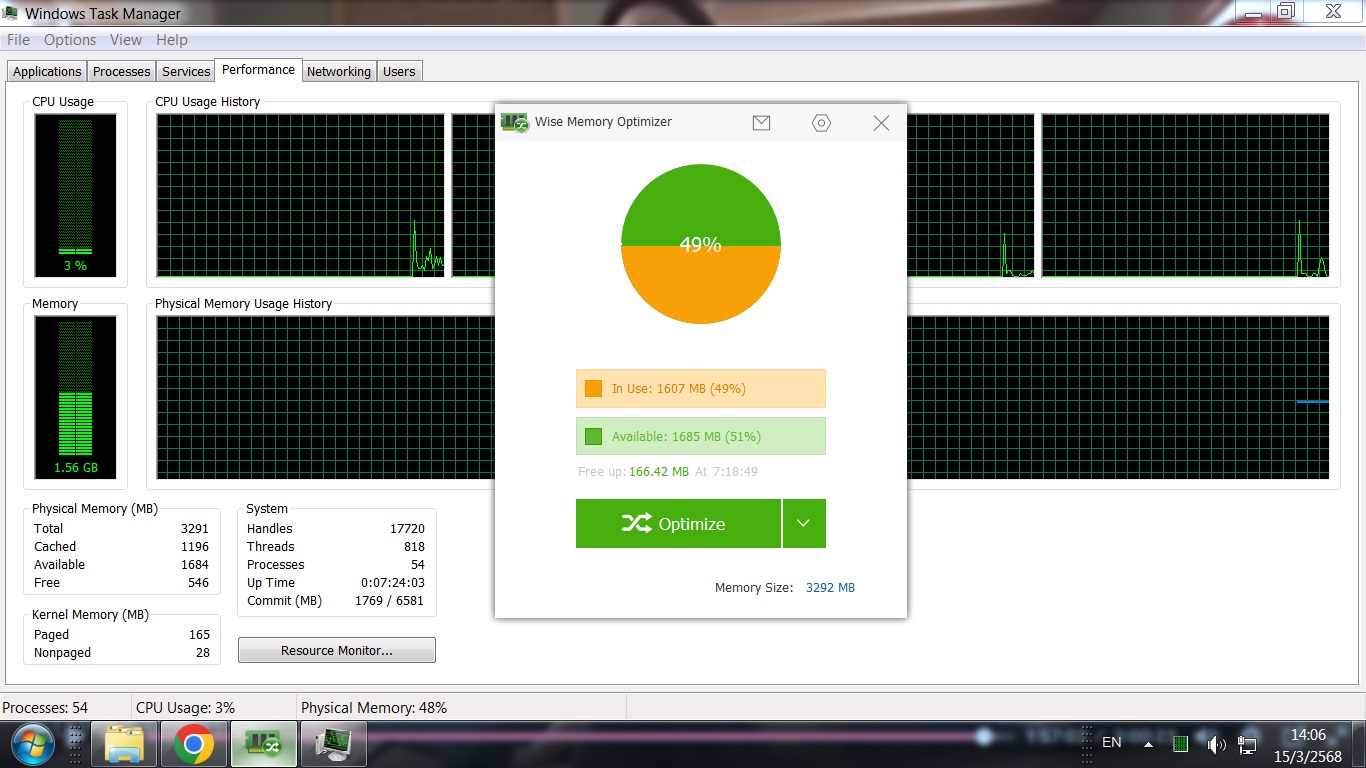
Task: Click the Memory Size 3292 MB value
Action: tap(830, 588)
